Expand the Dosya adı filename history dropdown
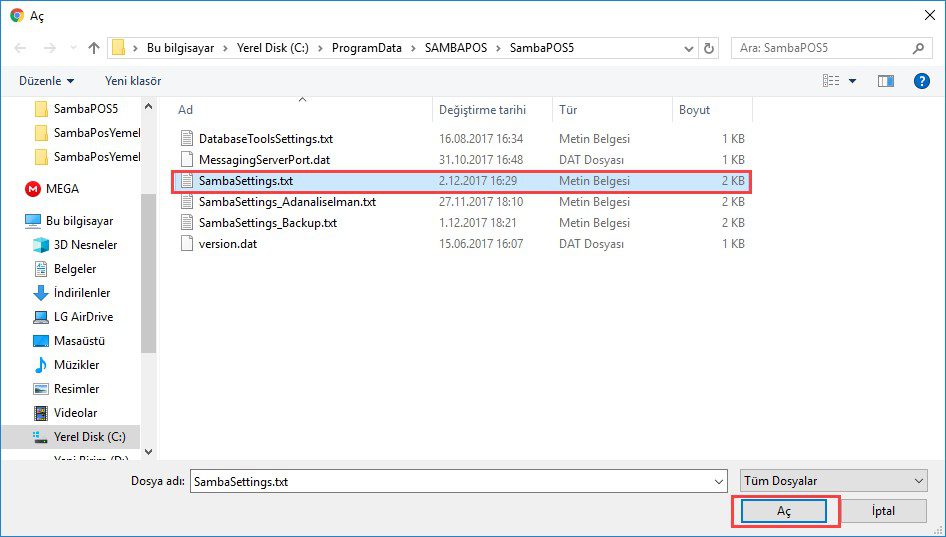 [719, 482]
